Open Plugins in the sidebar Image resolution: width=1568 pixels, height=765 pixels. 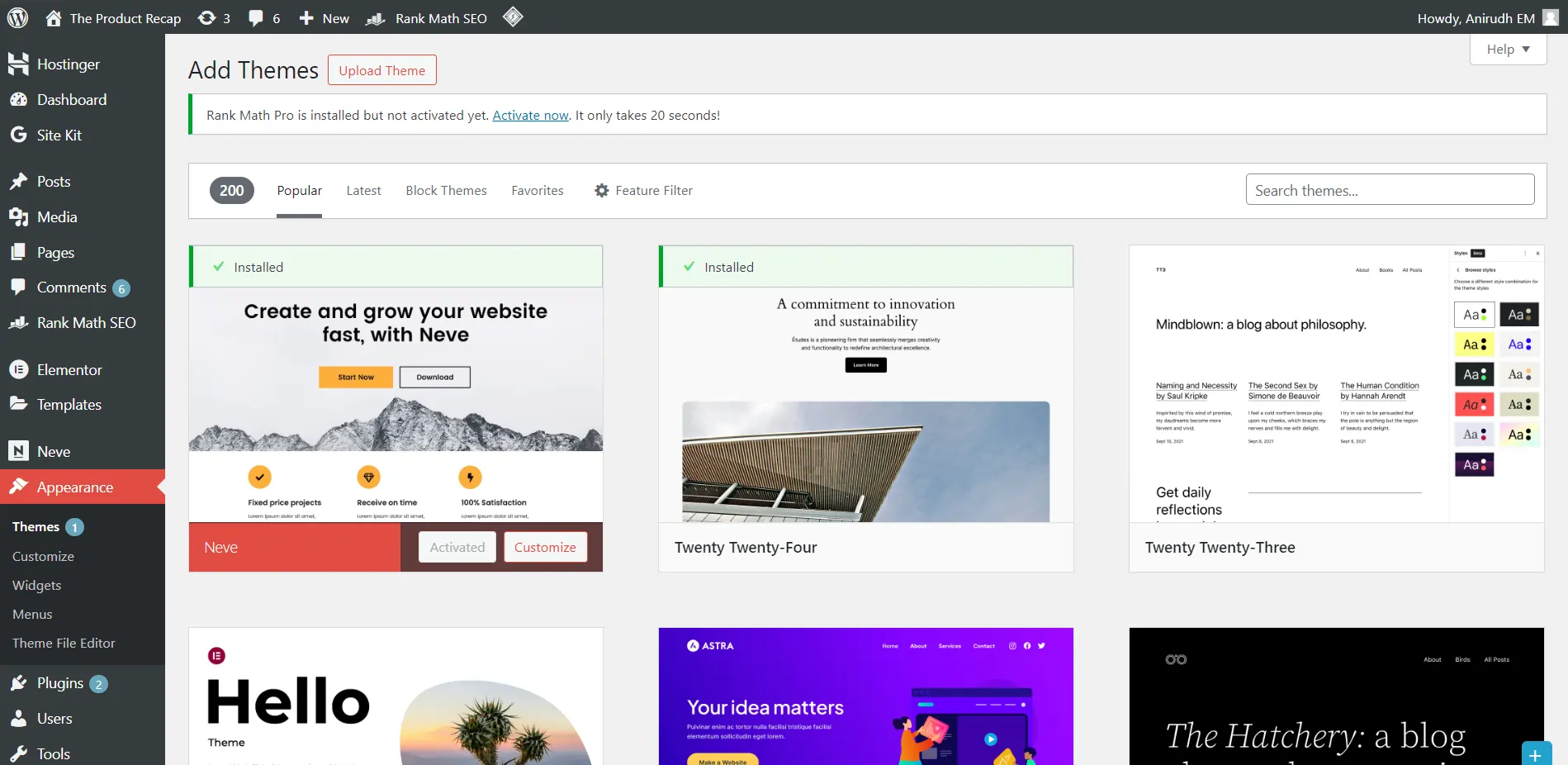pyautogui.click(x=83, y=683)
